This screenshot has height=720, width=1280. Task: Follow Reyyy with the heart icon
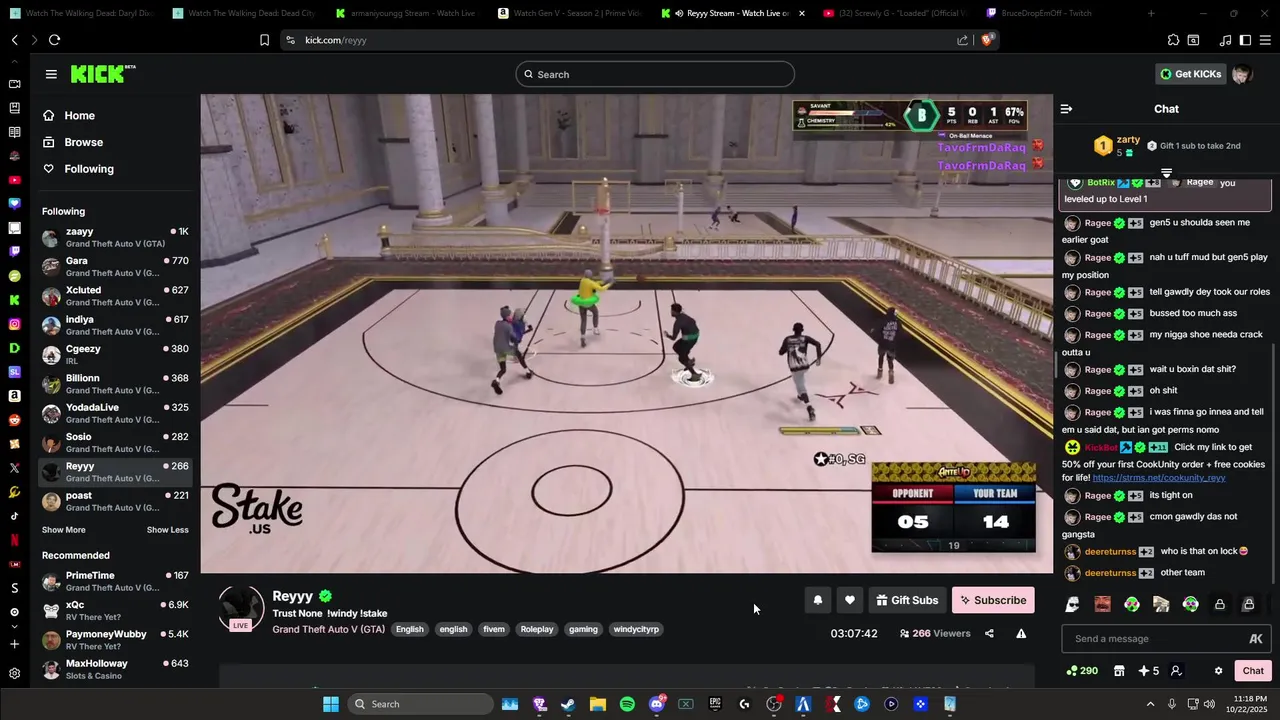[850, 600]
